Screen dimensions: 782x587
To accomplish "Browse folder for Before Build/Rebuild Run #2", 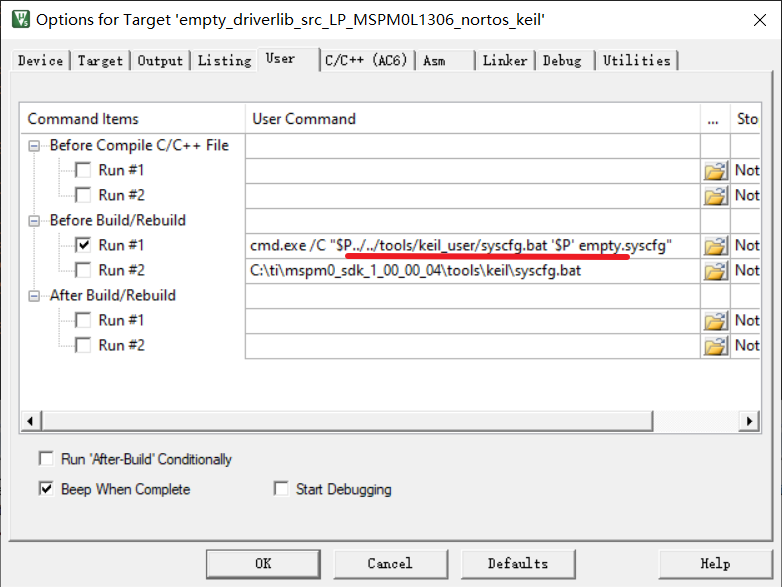I will [x=715, y=271].
